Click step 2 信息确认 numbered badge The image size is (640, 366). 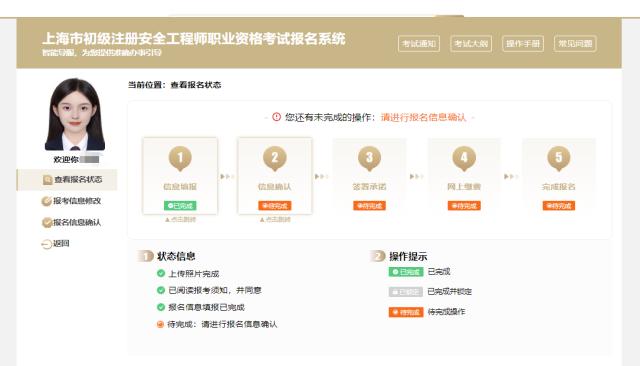(275, 158)
